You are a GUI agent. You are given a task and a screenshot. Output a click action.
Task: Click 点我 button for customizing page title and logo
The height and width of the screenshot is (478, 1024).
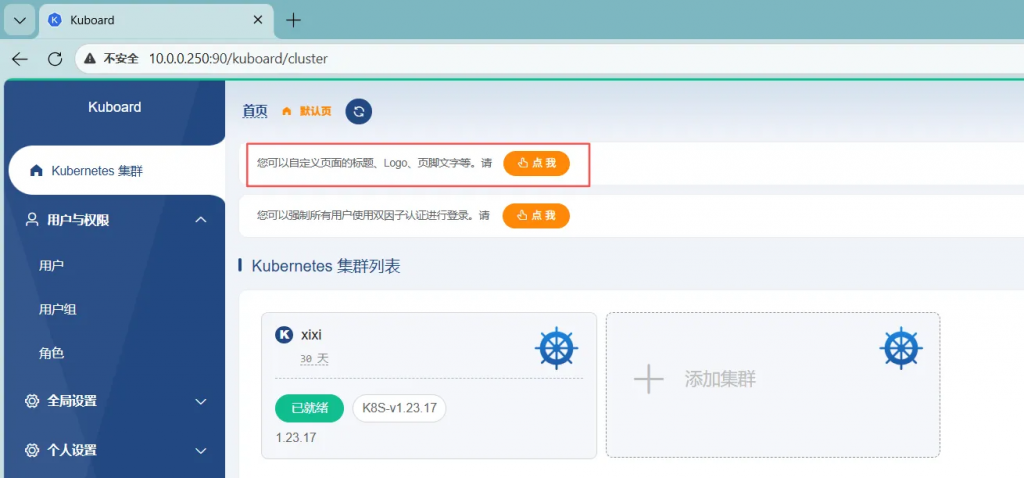pyautogui.click(x=536, y=163)
